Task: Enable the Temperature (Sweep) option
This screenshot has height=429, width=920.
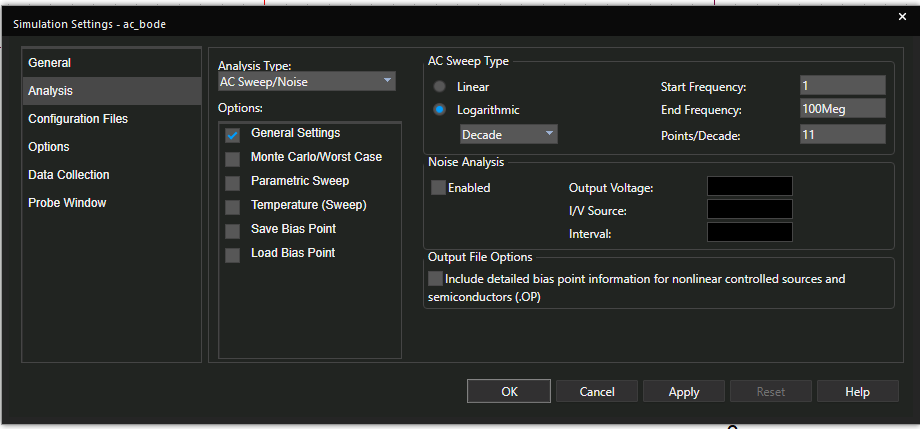Action: [233, 206]
